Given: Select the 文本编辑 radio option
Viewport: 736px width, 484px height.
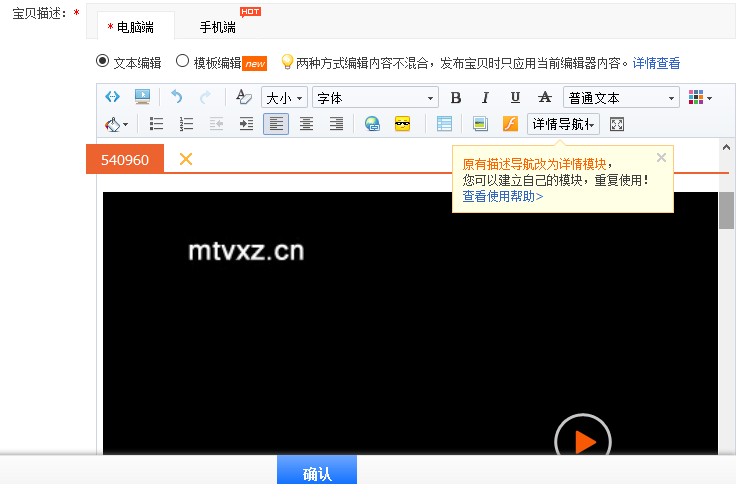Looking at the screenshot, I should click(102, 61).
